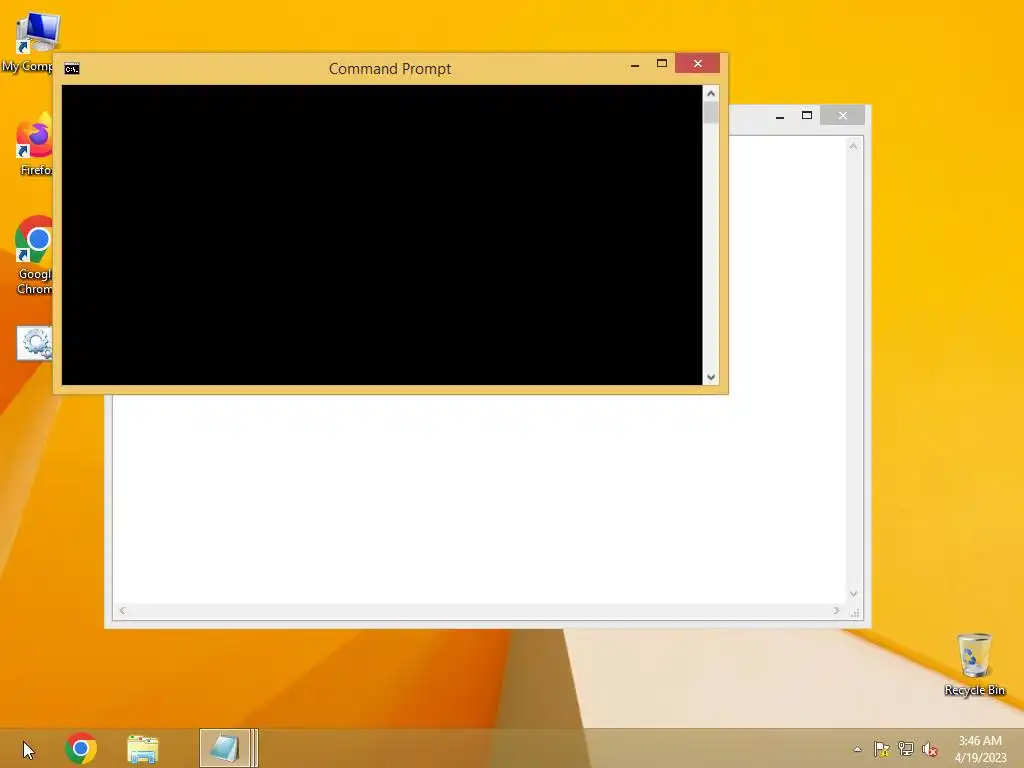Click the Command Prompt scroll up arrow
This screenshot has width=1024, height=768.
[711, 93]
